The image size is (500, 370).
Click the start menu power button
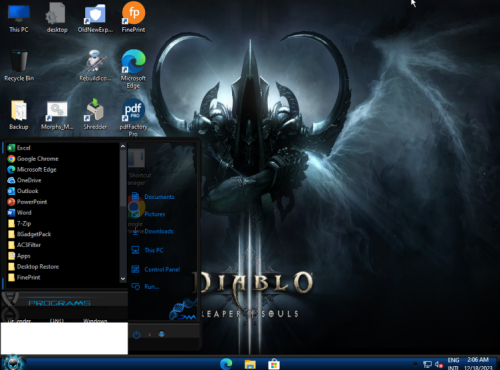[x=136, y=335]
